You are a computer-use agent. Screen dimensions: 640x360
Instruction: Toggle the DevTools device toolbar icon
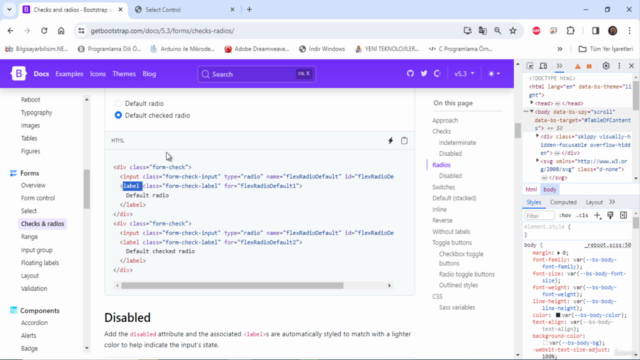click(x=543, y=66)
